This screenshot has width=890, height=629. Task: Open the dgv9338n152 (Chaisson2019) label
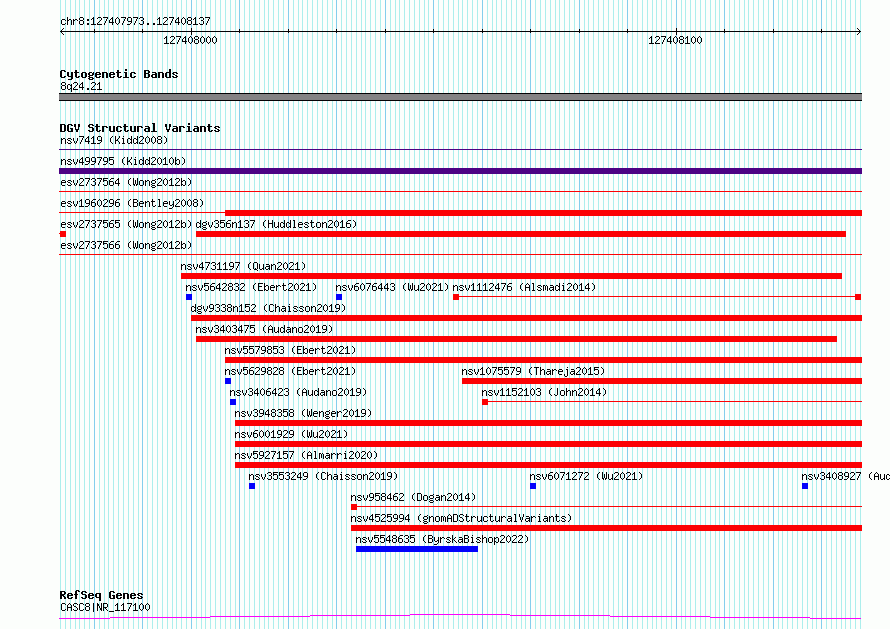click(268, 308)
